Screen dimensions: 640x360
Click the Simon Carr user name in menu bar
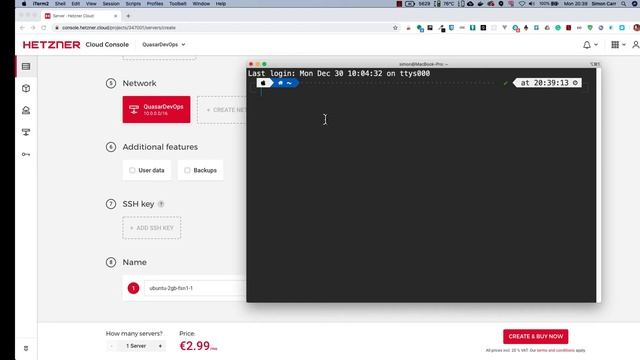(604, 4)
